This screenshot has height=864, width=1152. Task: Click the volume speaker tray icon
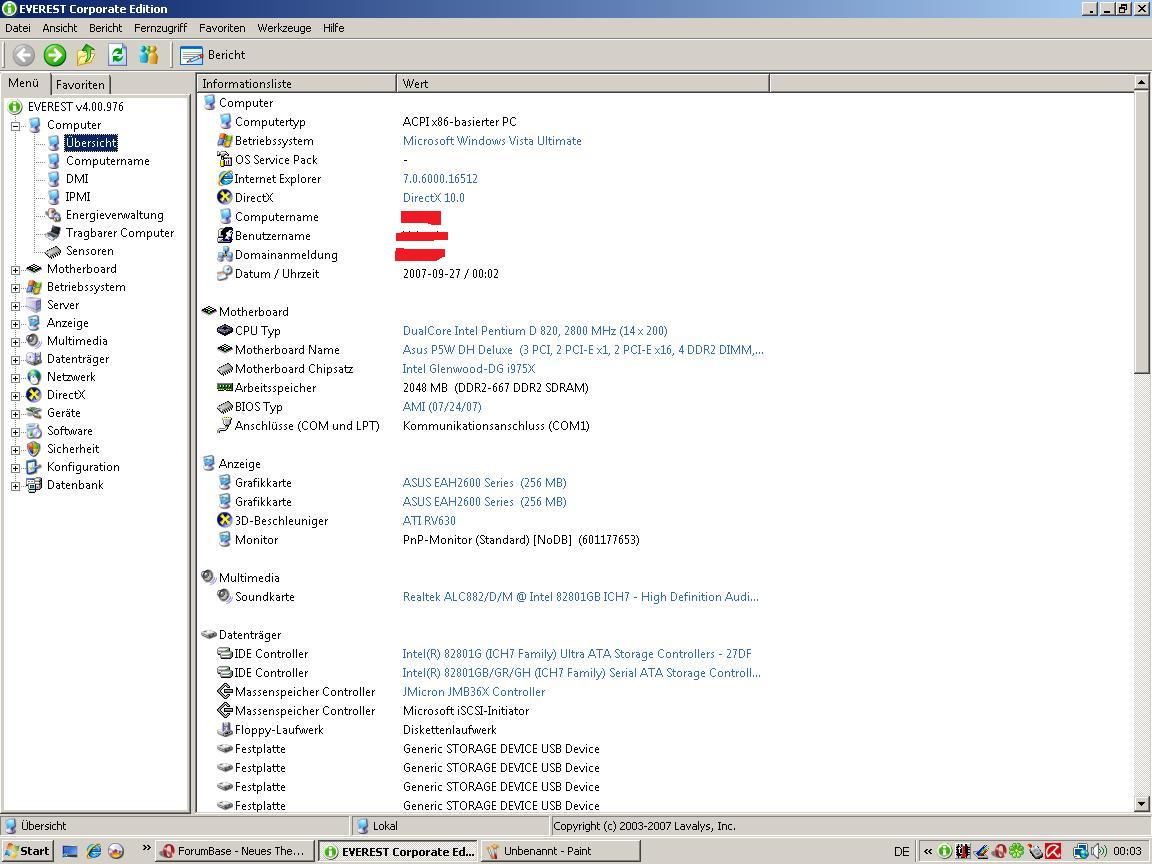click(1099, 852)
